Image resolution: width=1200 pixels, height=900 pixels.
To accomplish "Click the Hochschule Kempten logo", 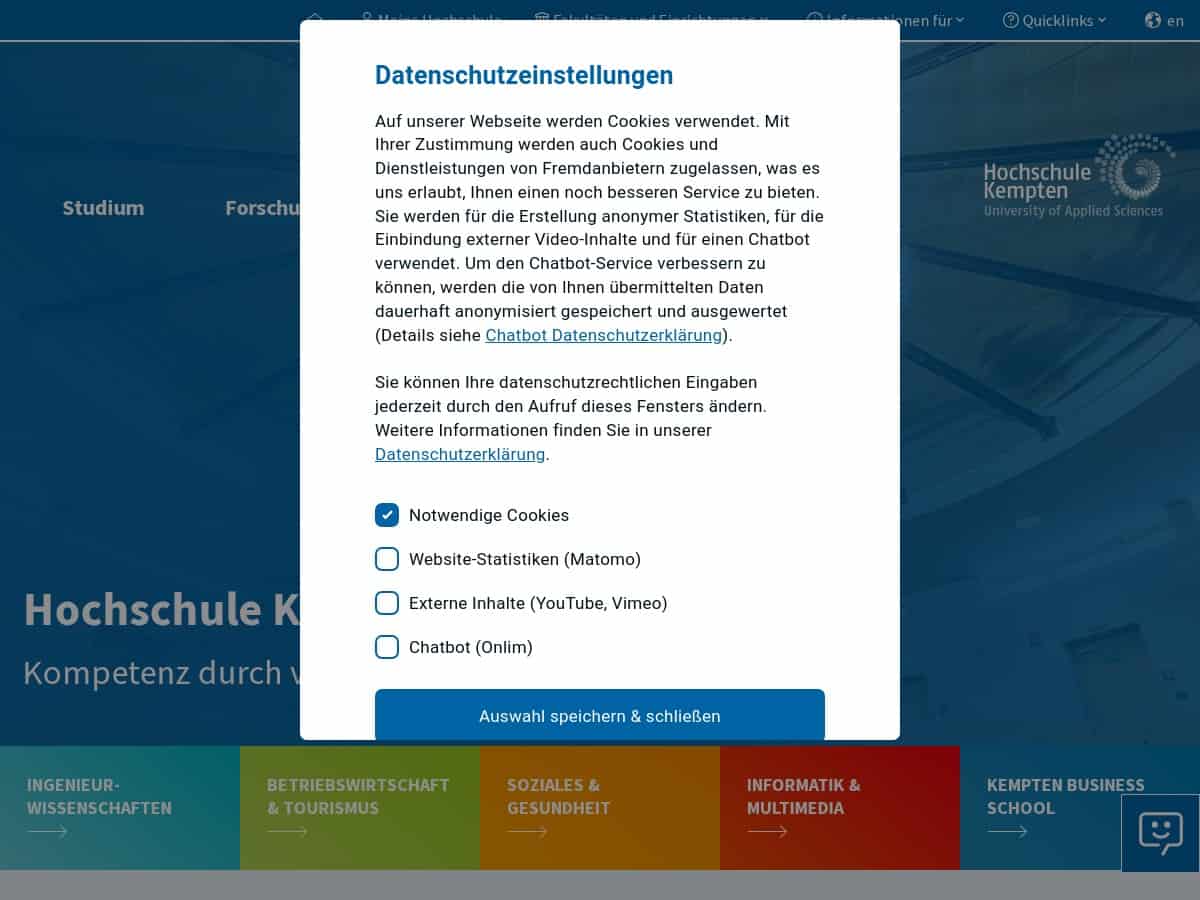I will tap(1079, 176).
